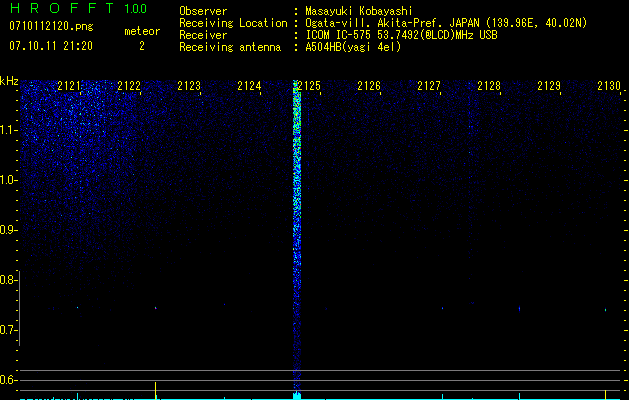
Task: Click the bright vertical meteor echo streak
Action: tap(297, 235)
